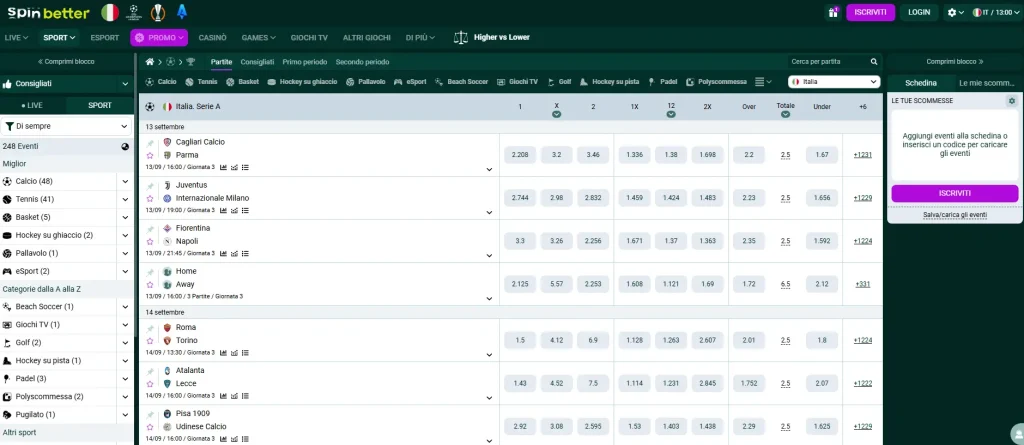Open +1231 more markets for Cagliari

(x=863, y=155)
